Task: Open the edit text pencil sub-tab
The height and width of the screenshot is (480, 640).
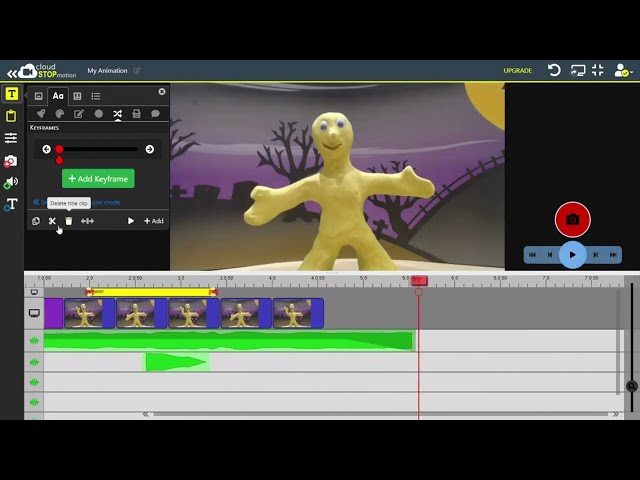Action: [x=79, y=113]
